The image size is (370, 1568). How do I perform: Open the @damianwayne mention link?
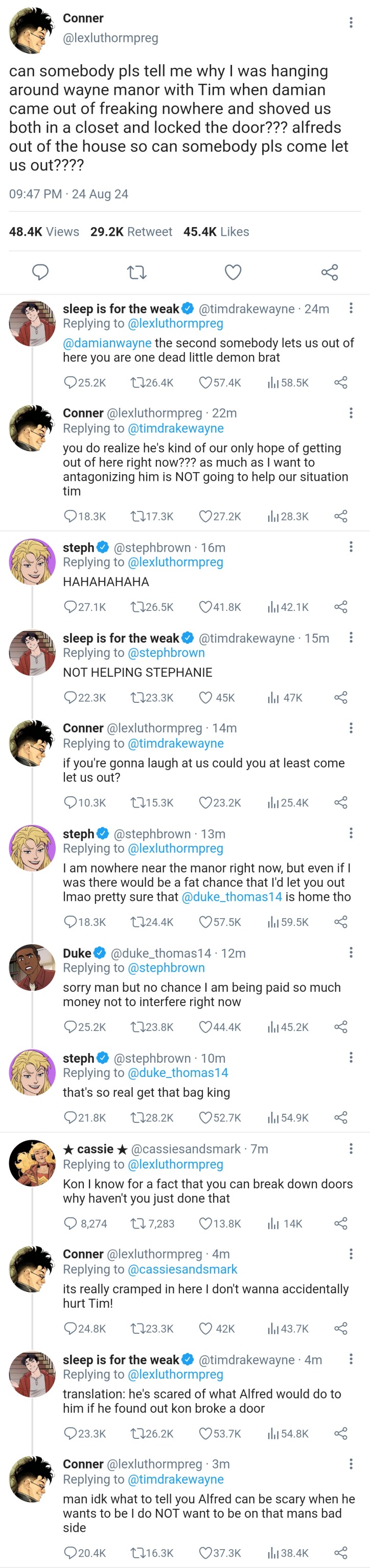pos(107,344)
